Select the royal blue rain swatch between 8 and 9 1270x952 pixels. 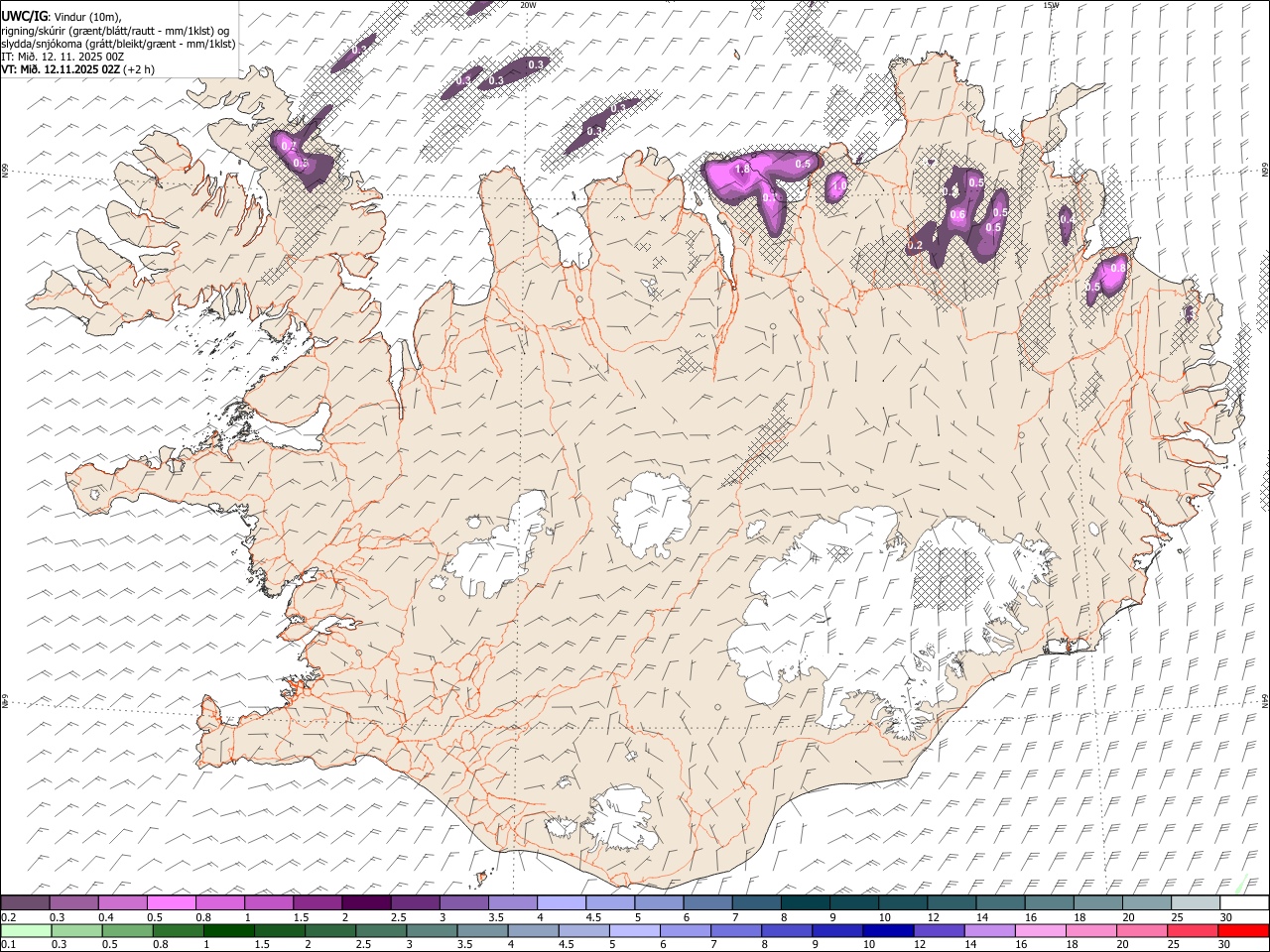(787, 930)
